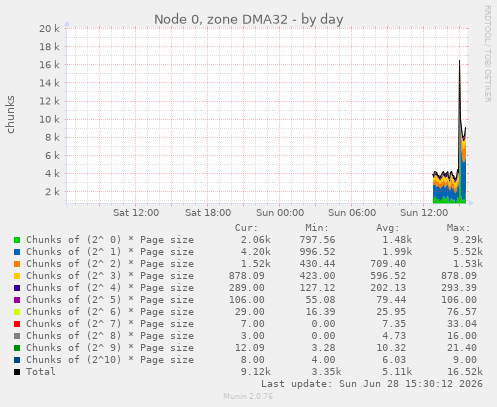Image resolution: width=497 pixels, height=407 pixels.
Task: Click the 2^ 1 current value '4.20k'
Action: (256, 252)
